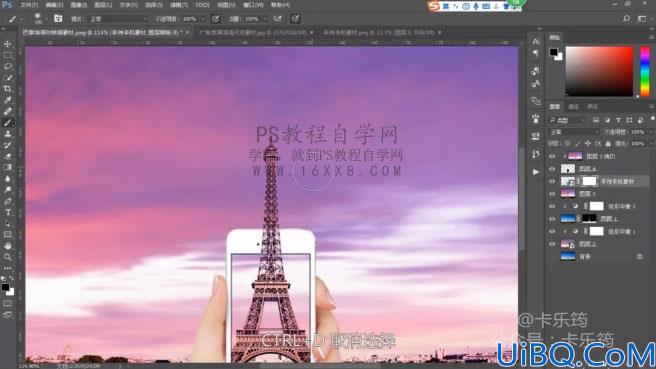Click the Sogou microphone icon
The image size is (656, 369).
click(476, 6)
